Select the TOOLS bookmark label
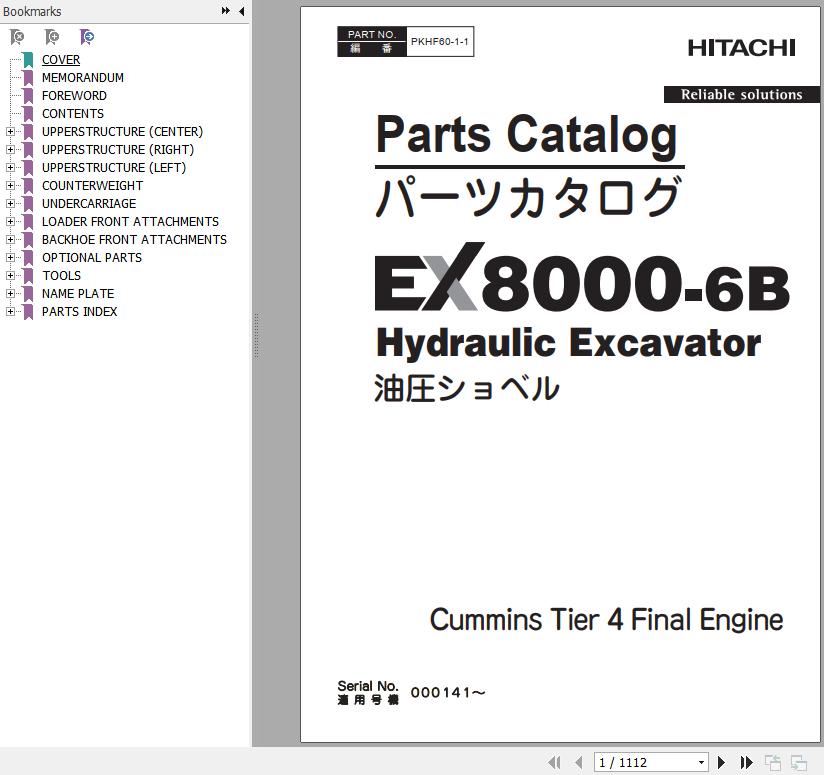824x775 pixels. (x=61, y=275)
